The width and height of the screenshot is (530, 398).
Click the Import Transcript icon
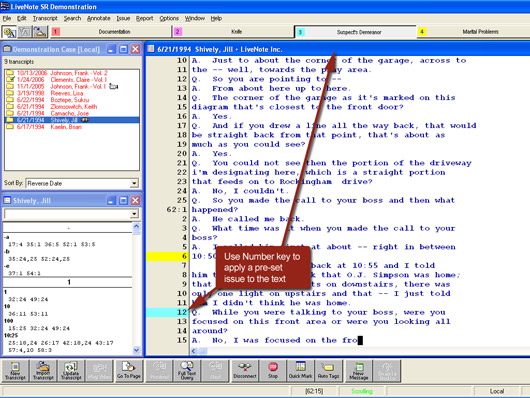point(43,371)
